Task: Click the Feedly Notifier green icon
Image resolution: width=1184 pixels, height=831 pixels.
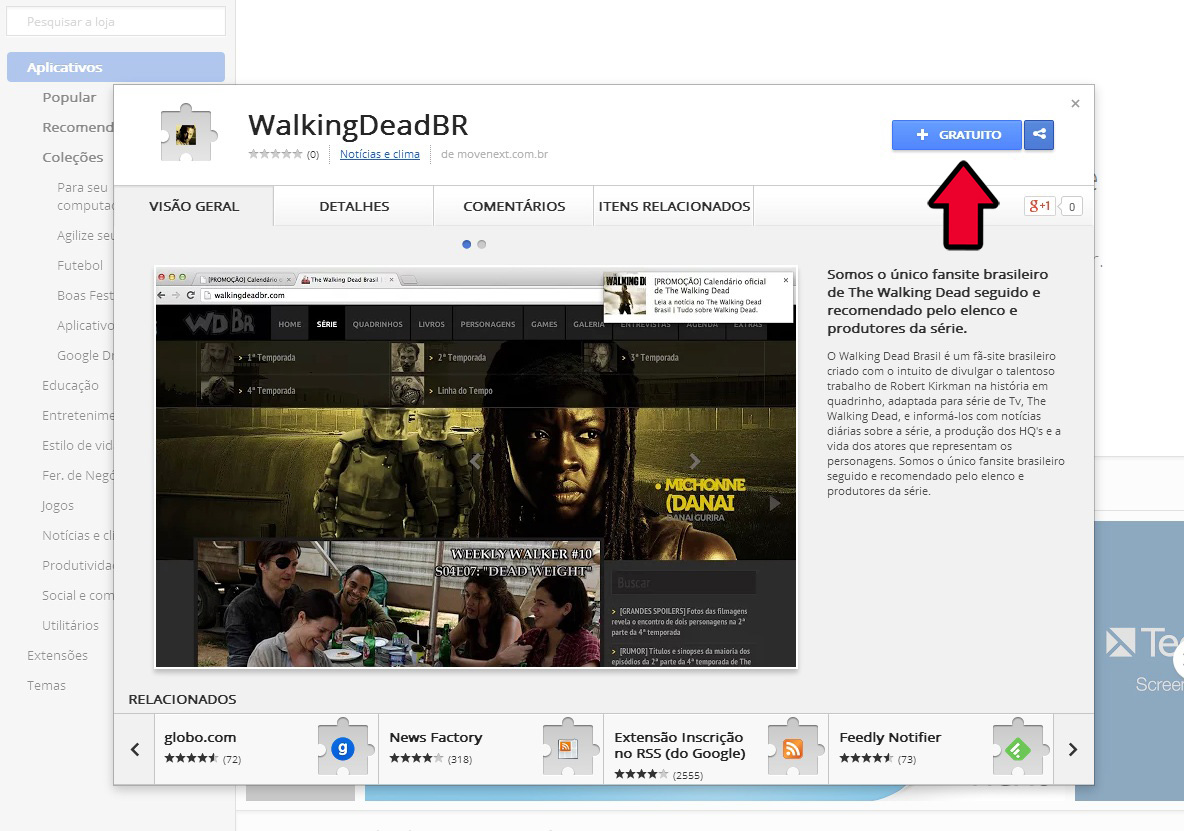Action: click(1018, 748)
